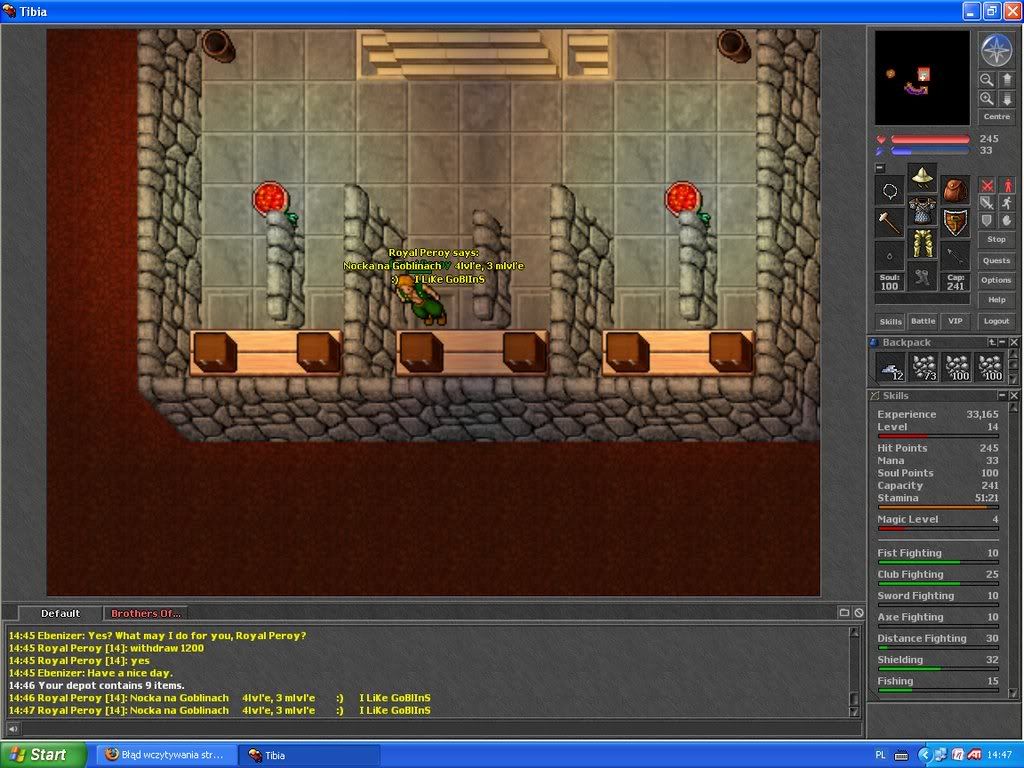Click the empty boots slot

click(x=922, y=275)
